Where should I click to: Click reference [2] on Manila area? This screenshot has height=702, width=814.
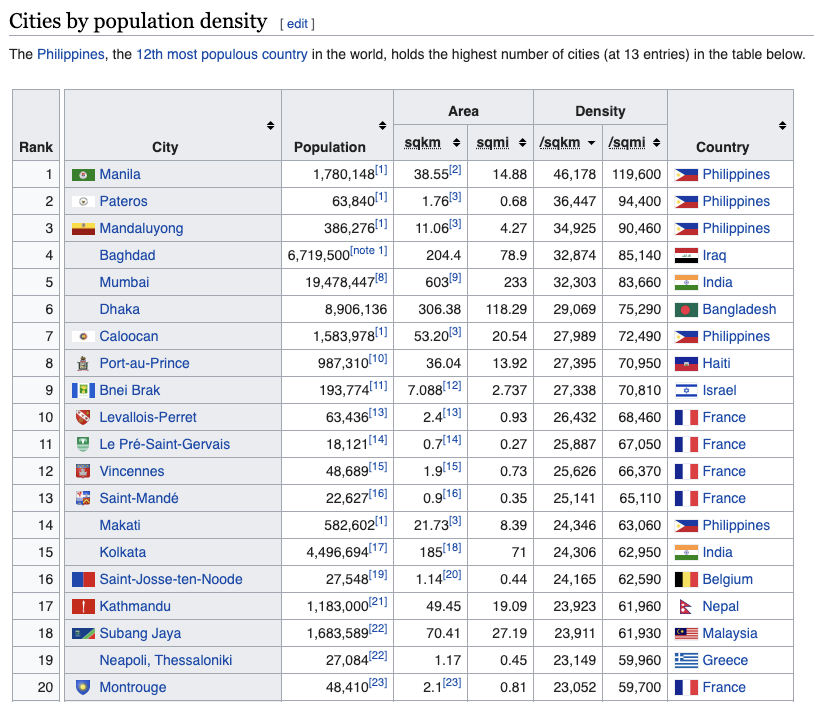[455, 170]
